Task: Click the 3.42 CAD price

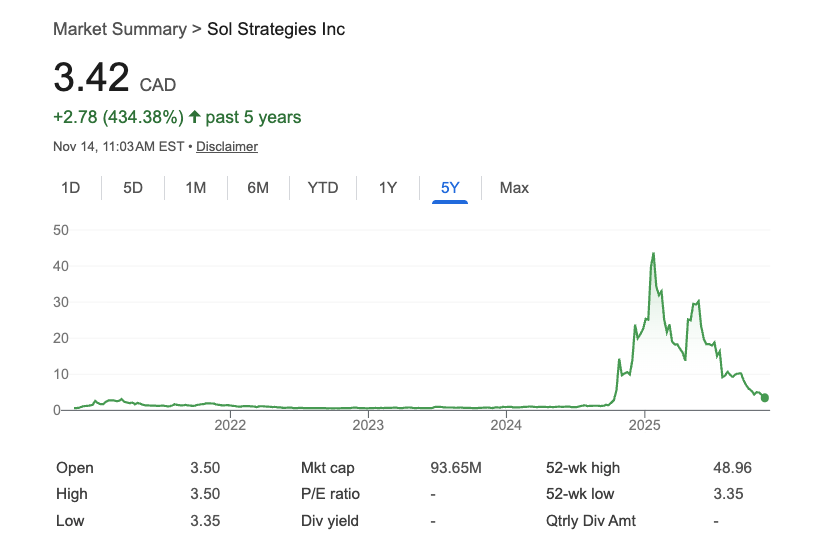Action: pyautogui.click(x=91, y=78)
